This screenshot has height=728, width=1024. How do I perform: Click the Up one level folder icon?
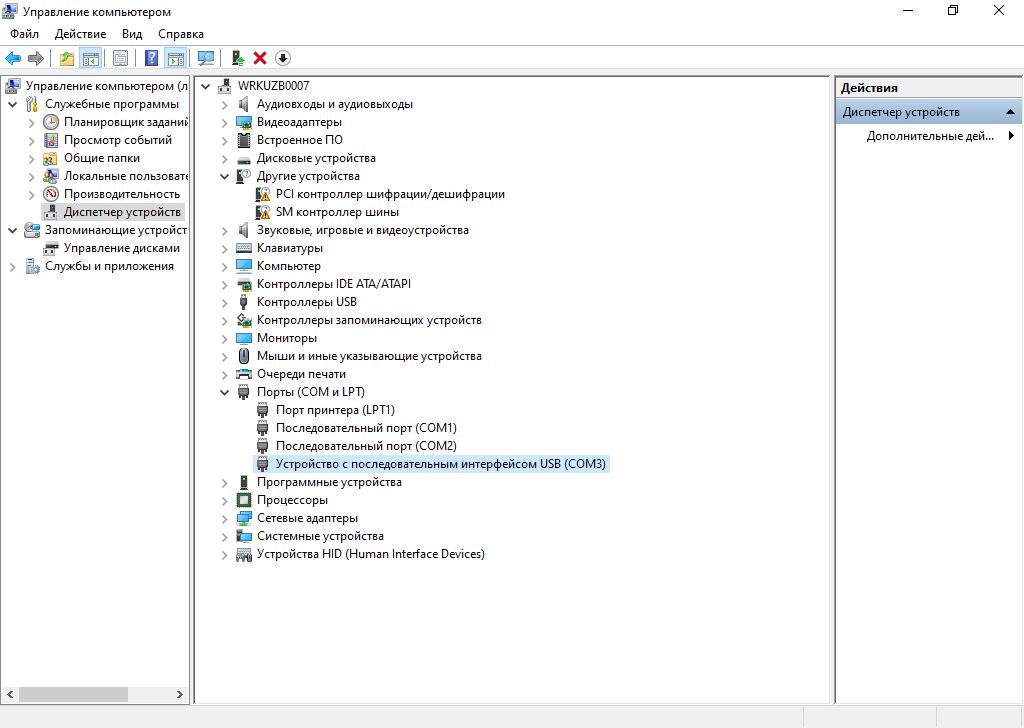tap(66, 58)
